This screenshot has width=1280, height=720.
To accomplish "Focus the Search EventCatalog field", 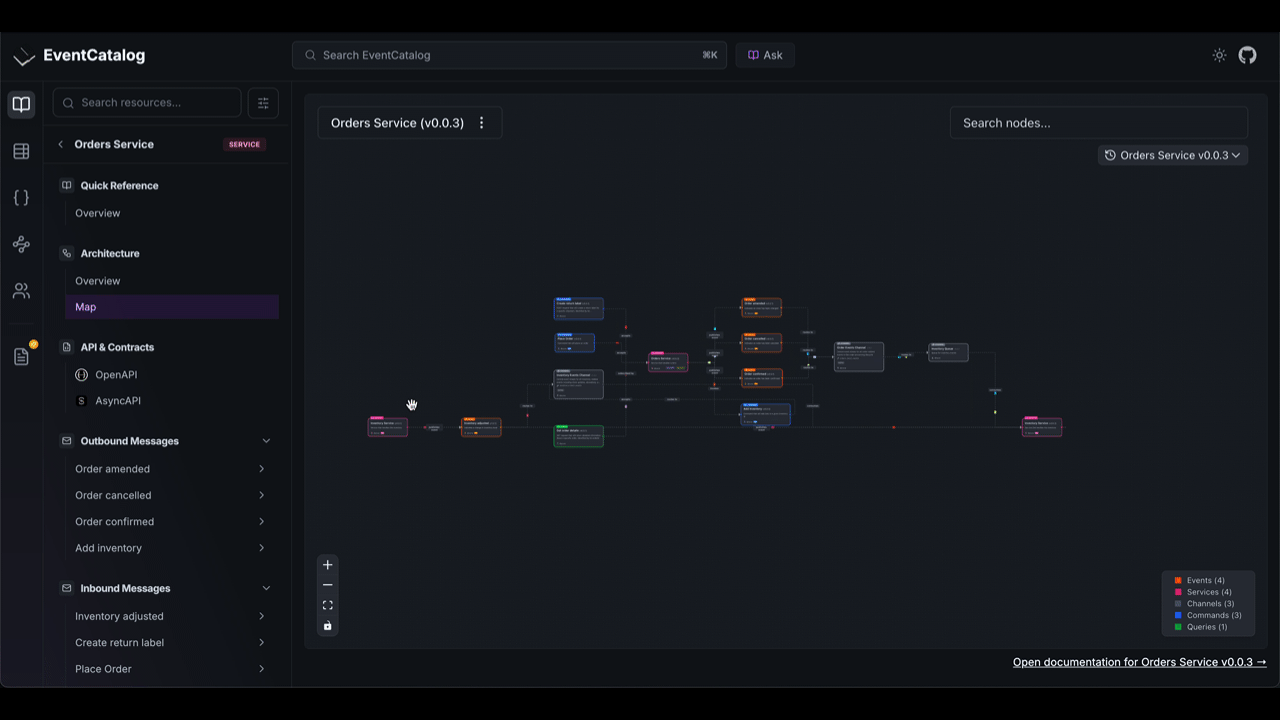I will (x=509, y=55).
